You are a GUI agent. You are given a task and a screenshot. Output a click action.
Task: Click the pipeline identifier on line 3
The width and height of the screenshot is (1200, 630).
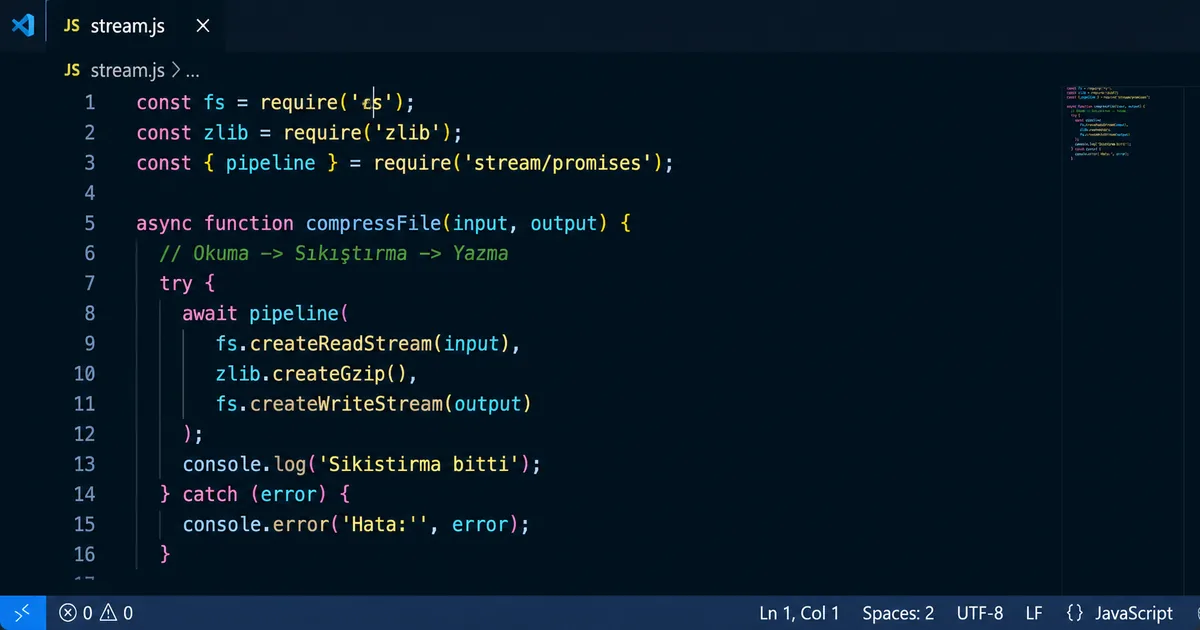point(270,162)
